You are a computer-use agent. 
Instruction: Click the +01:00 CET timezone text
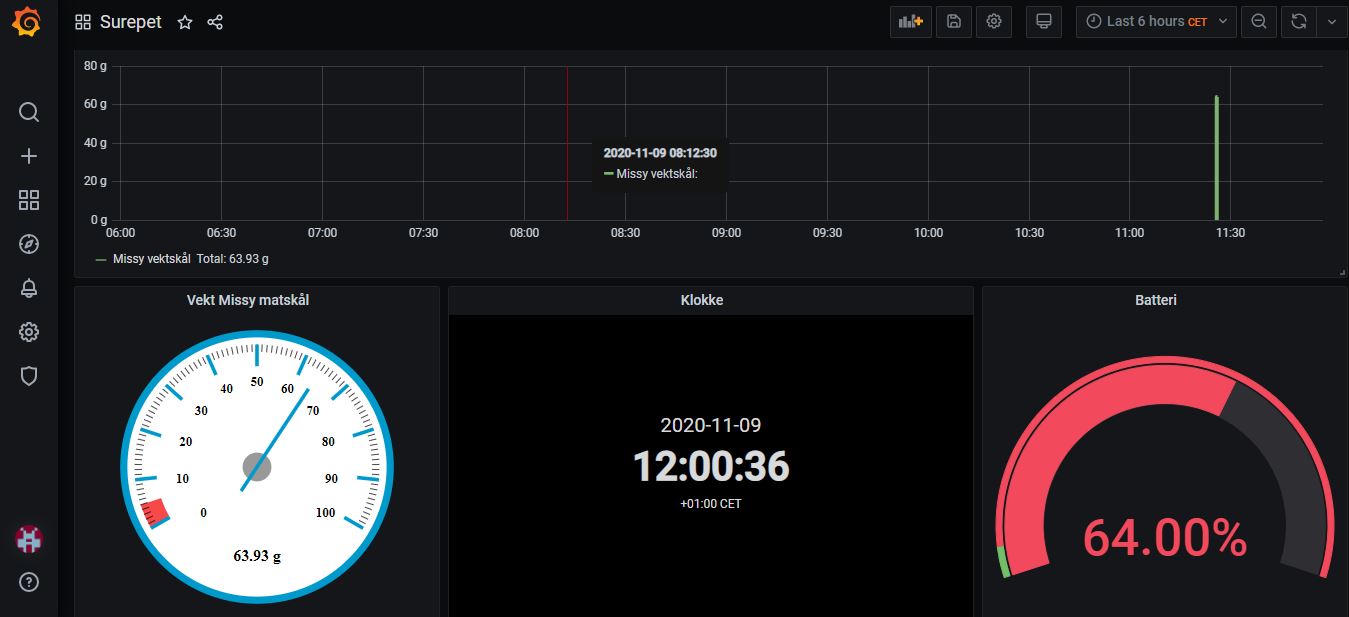[x=711, y=504]
